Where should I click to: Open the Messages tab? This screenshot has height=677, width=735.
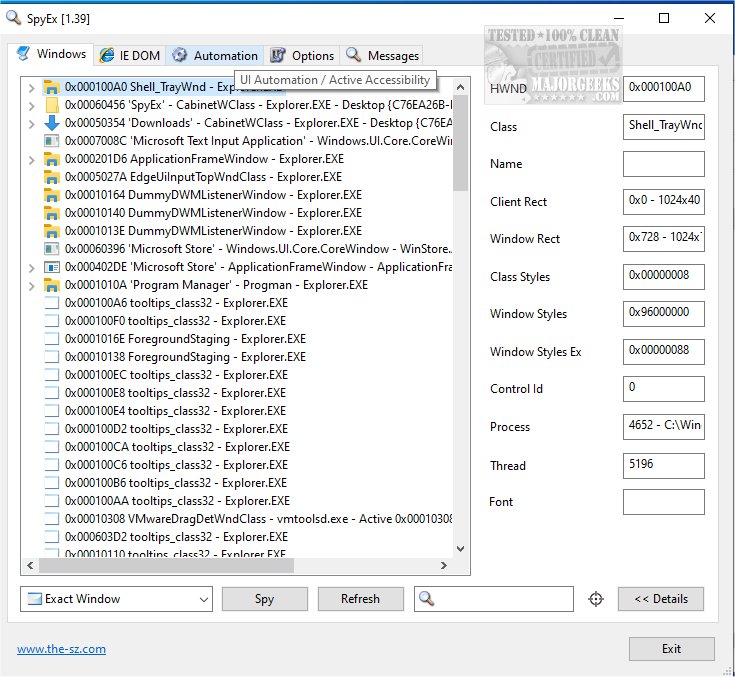pos(382,56)
